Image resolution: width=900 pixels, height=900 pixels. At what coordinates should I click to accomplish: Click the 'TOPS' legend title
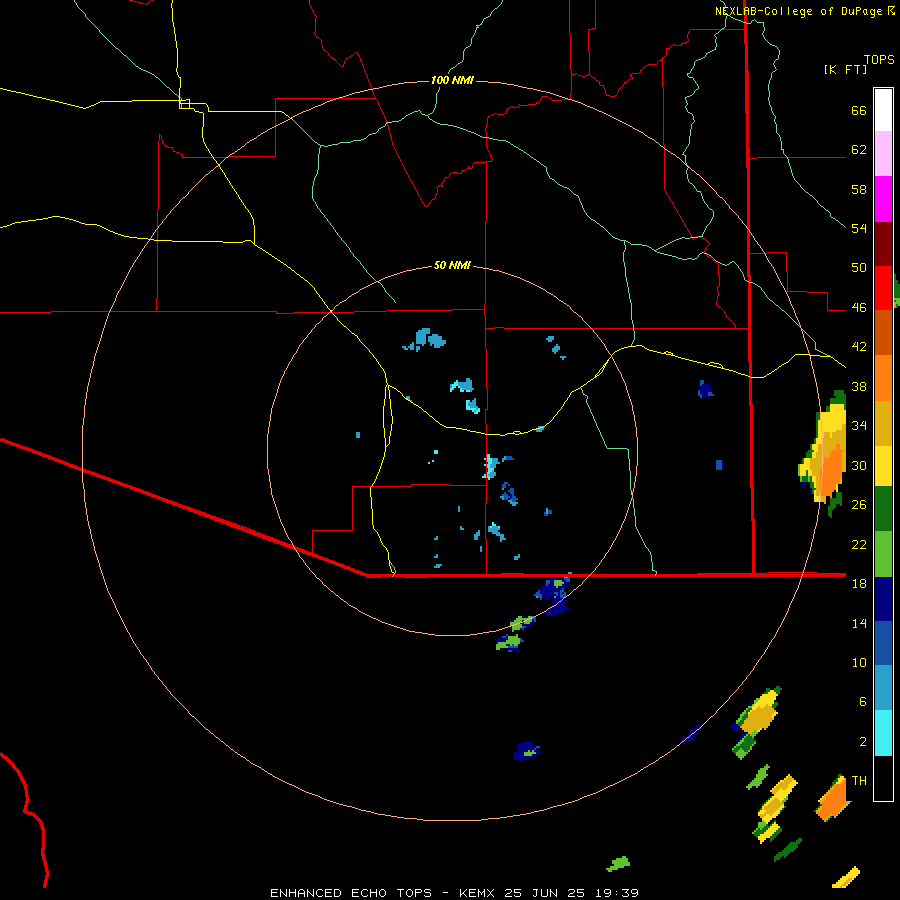pos(879,59)
